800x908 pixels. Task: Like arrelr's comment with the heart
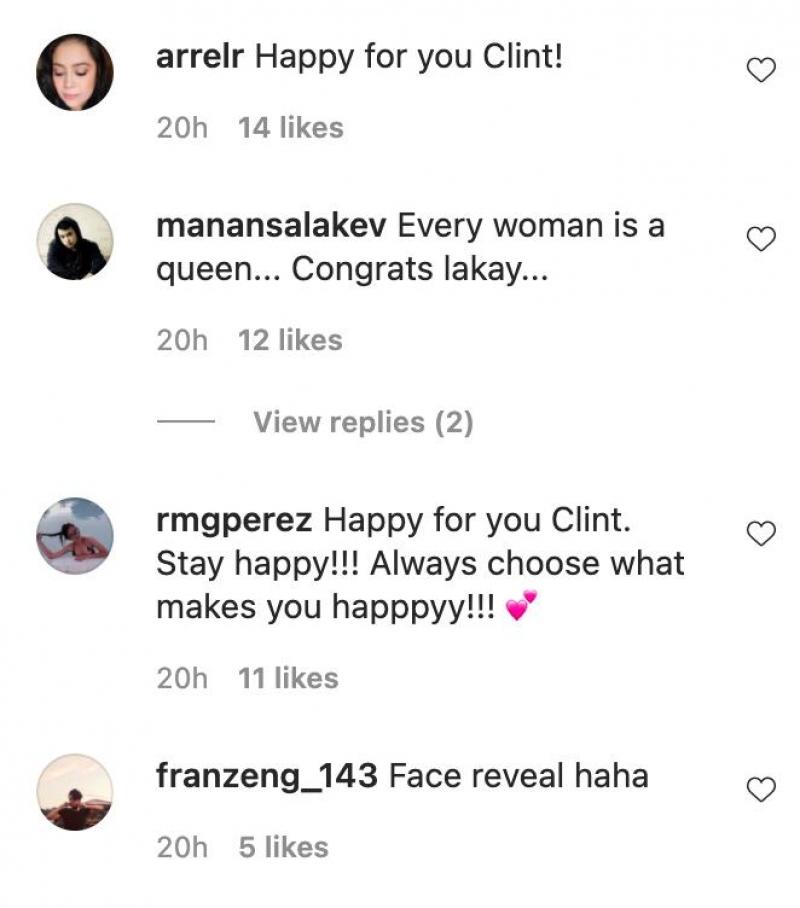pos(762,70)
